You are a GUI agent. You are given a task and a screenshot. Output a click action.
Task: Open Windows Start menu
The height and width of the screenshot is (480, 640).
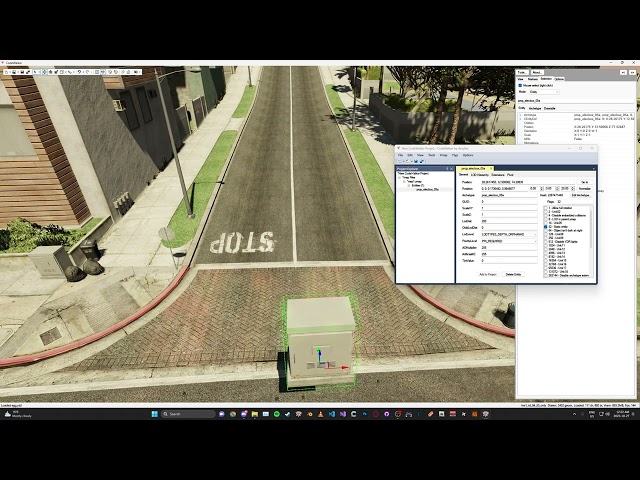pos(155,414)
